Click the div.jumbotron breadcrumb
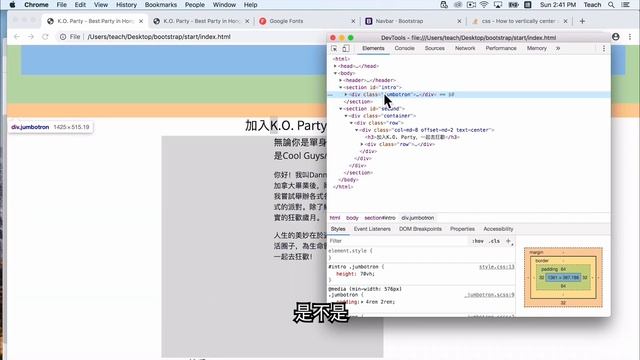This screenshot has width=640, height=360. pos(418,218)
